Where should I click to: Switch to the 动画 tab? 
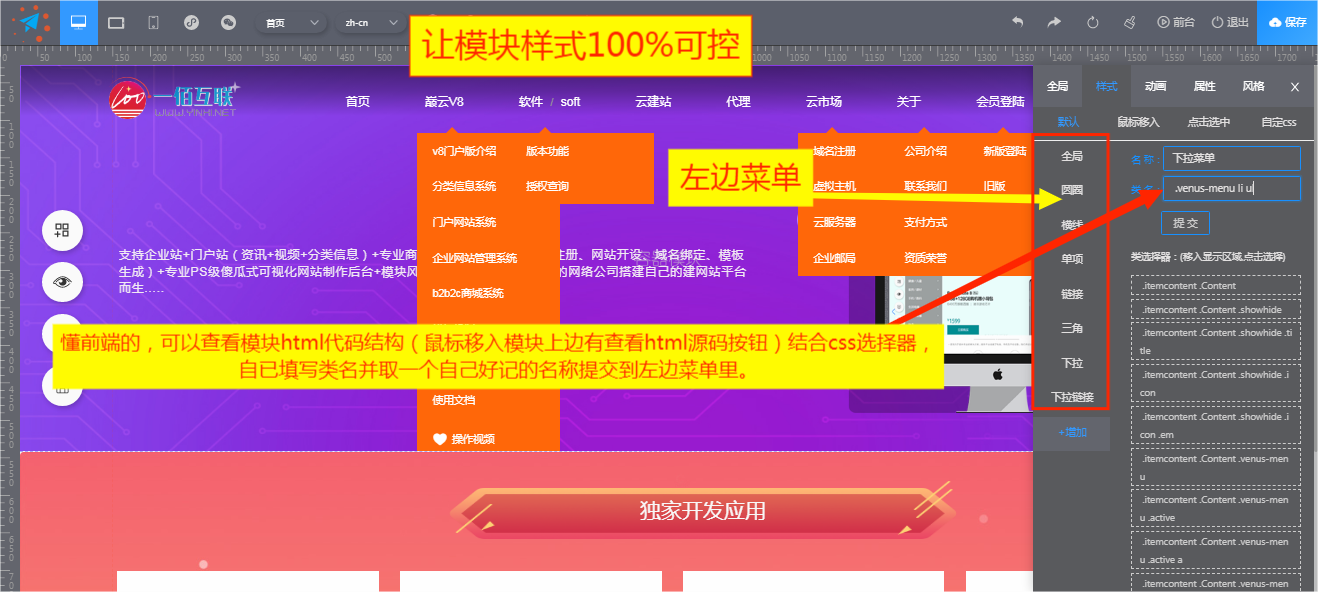tap(1155, 87)
